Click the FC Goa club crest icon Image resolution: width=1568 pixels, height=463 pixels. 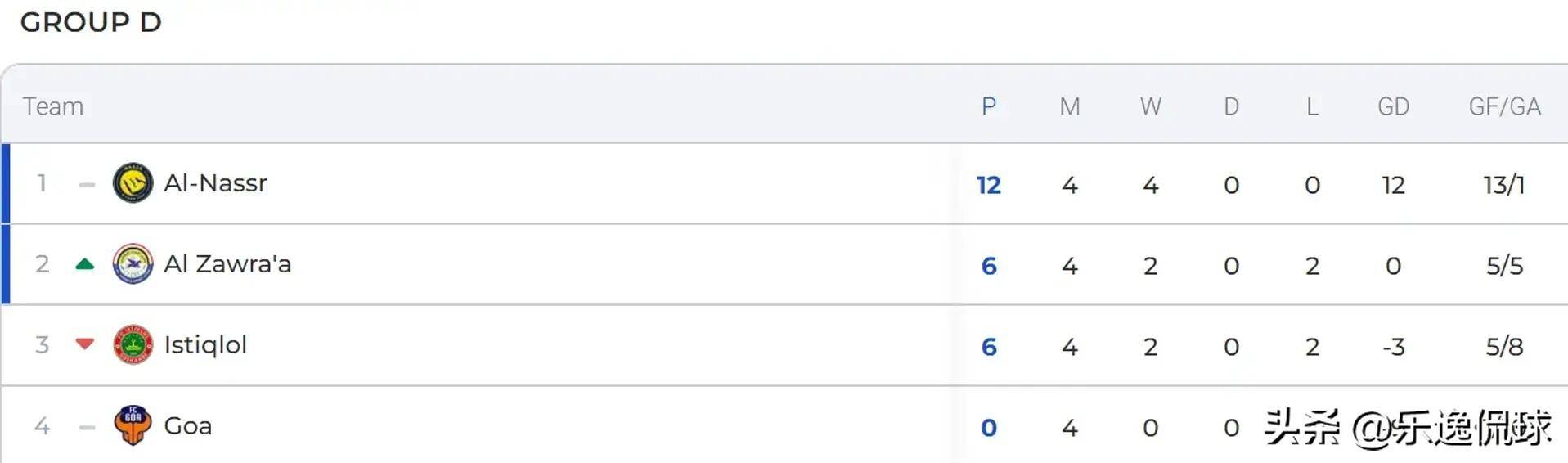(x=133, y=425)
